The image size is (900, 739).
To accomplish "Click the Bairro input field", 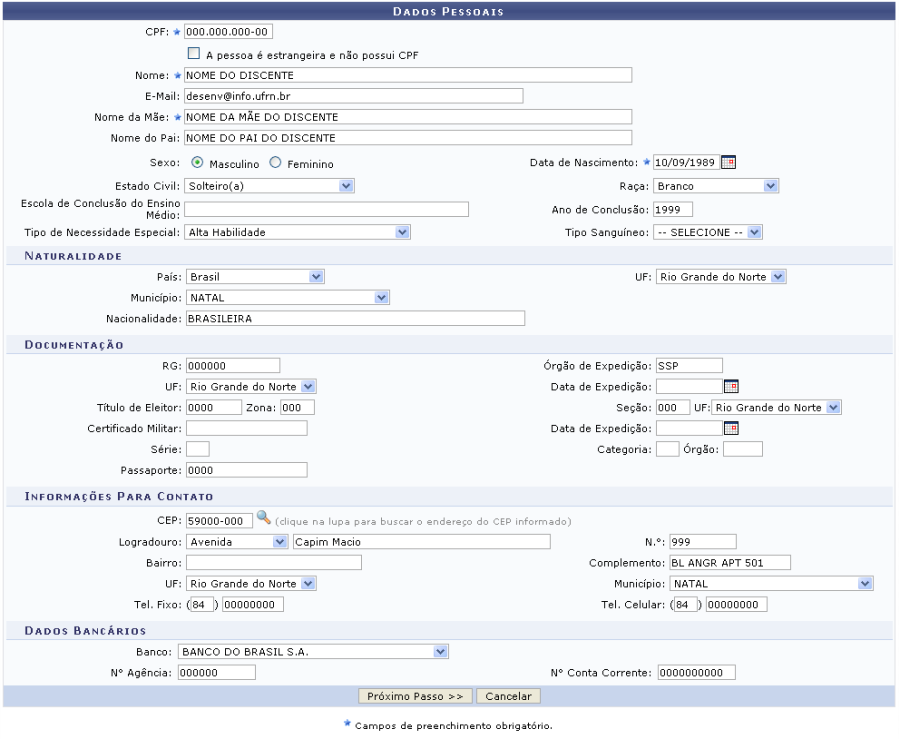I will [273, 562].
